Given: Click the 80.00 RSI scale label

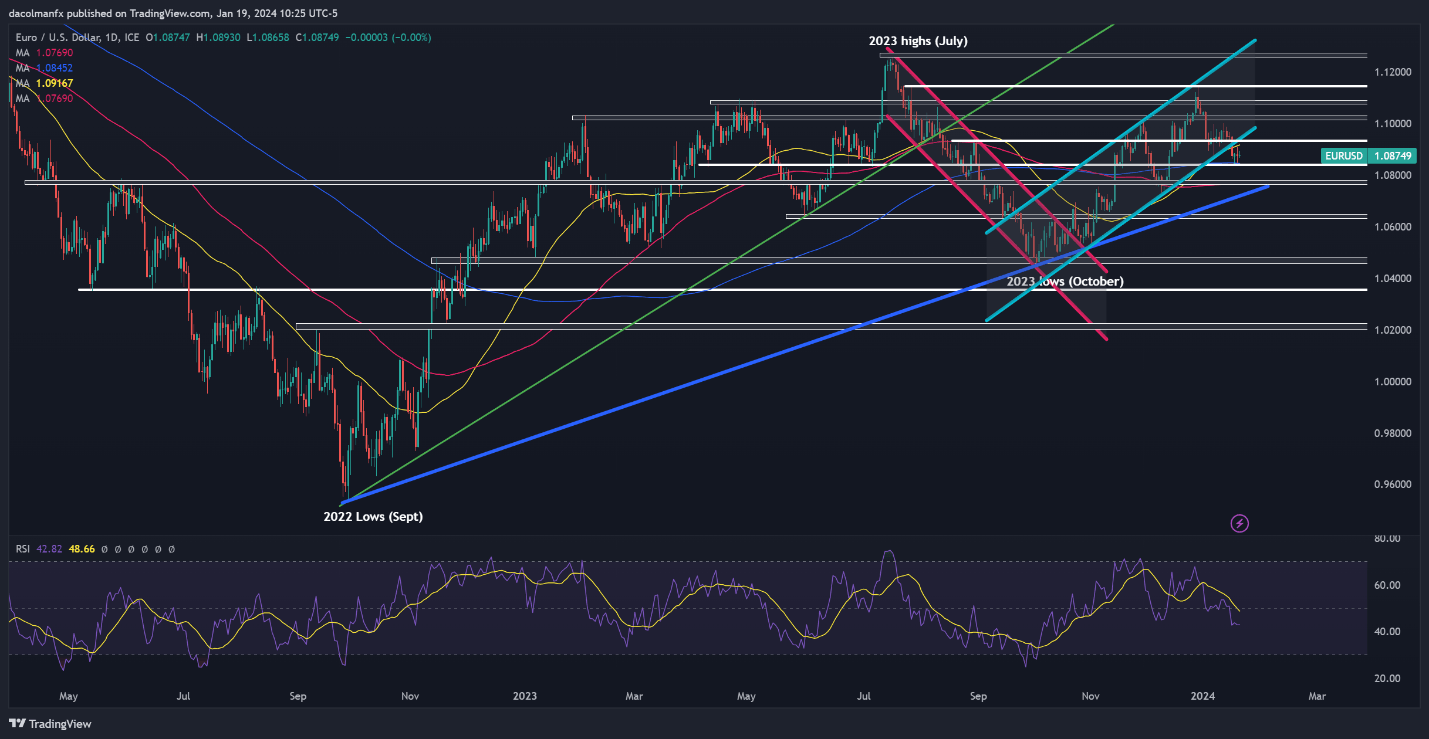Looking at the screenshot, I should [x=1387, y=539].
